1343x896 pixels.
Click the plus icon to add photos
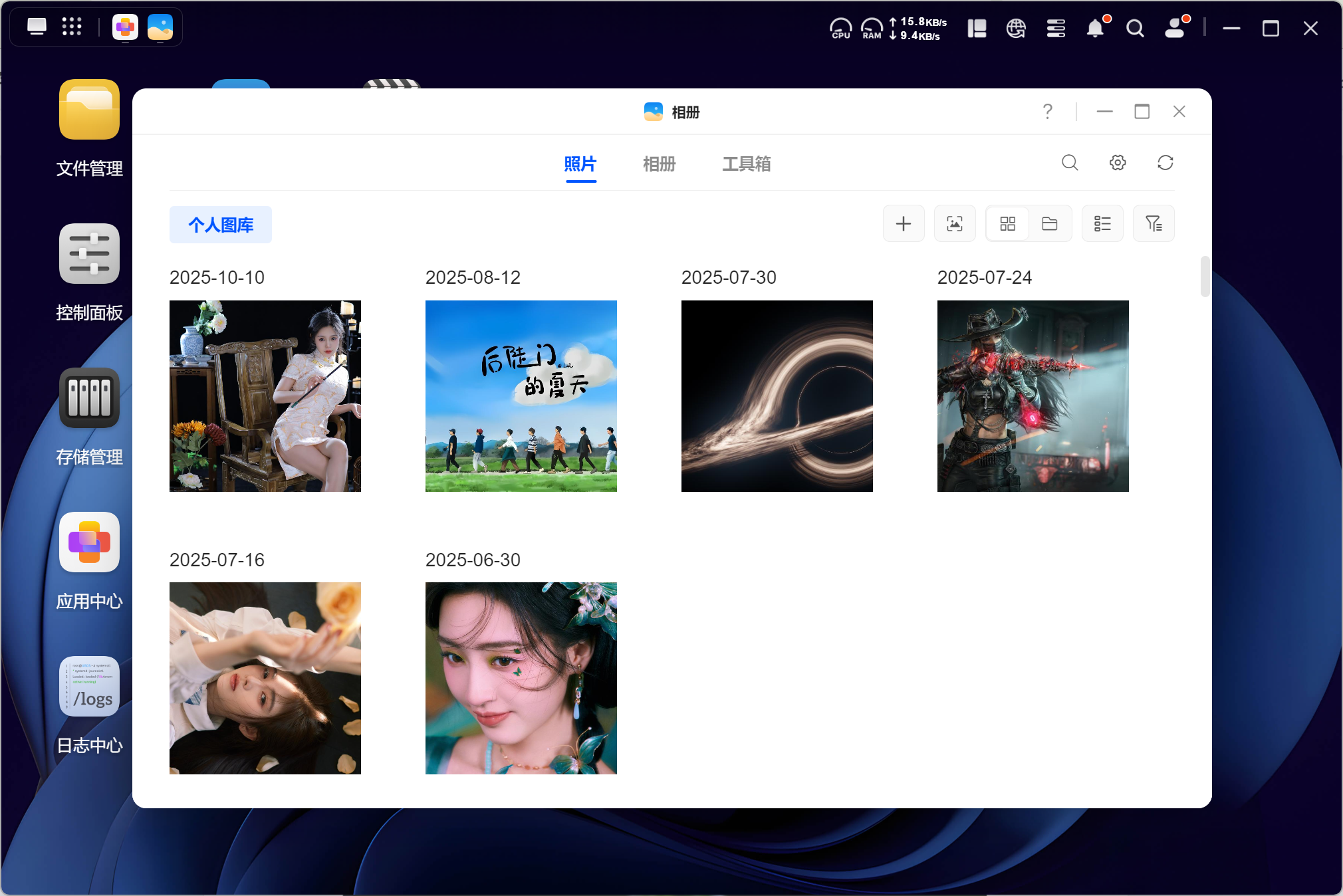pyautogui.click(x=903, y=224)
